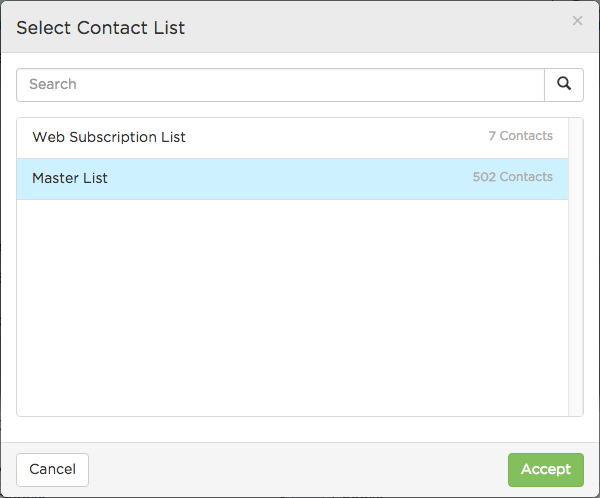
Task: Click the 7 Contacts count label
Action: pyautogui.click(x=520, y=136)
